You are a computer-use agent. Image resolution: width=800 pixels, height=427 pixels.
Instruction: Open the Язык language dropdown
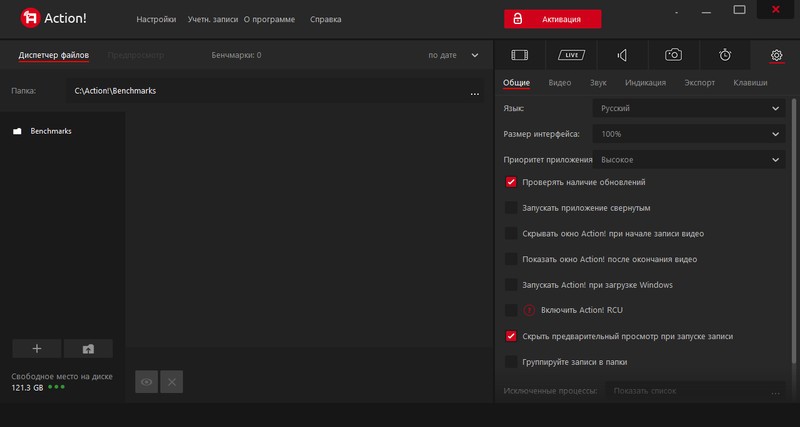tap(688, 108)
